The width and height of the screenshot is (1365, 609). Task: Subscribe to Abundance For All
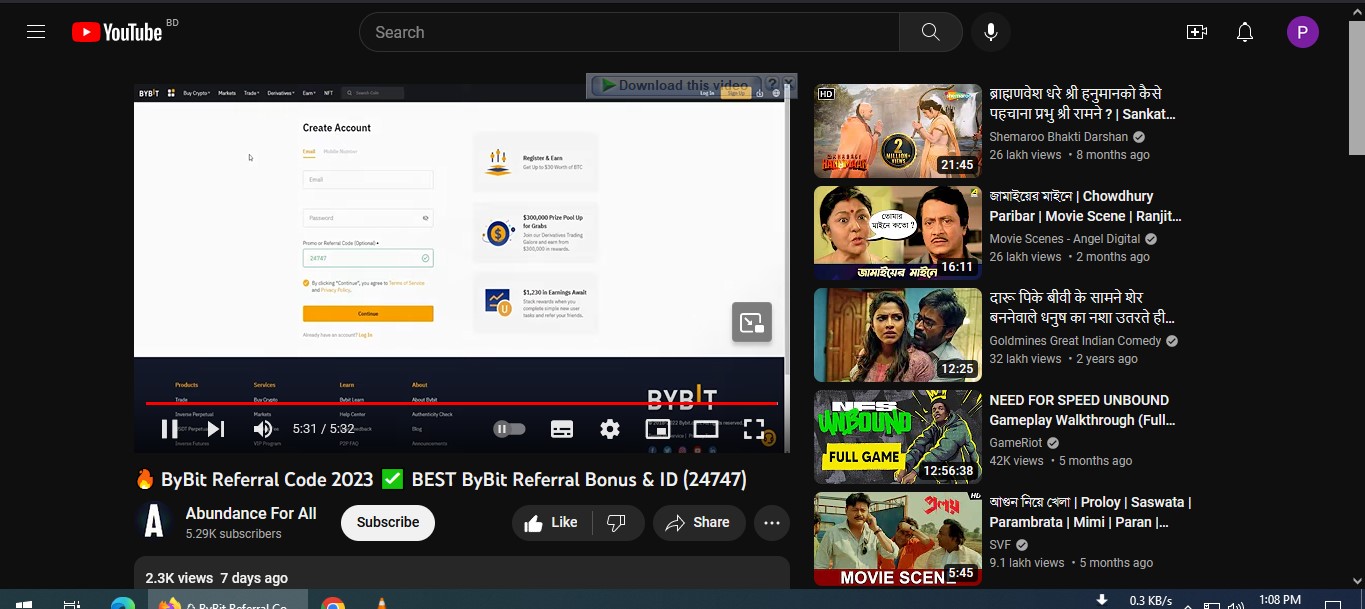[x=388, y=522]
